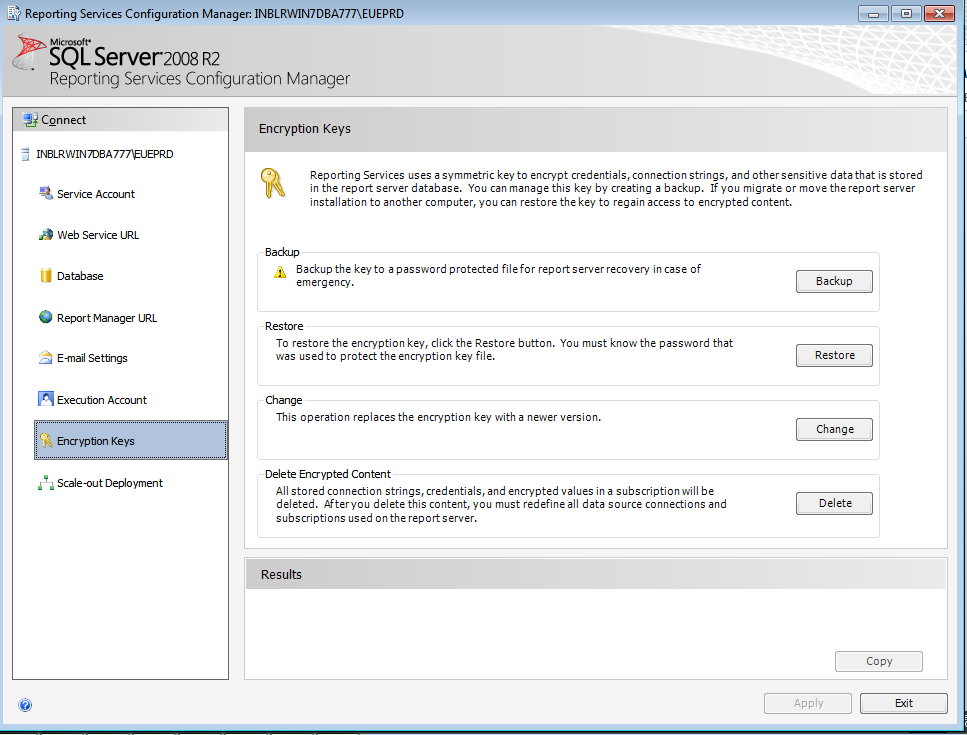
Task: Click the Encryption Keys page heading
Action: point(305,129)
